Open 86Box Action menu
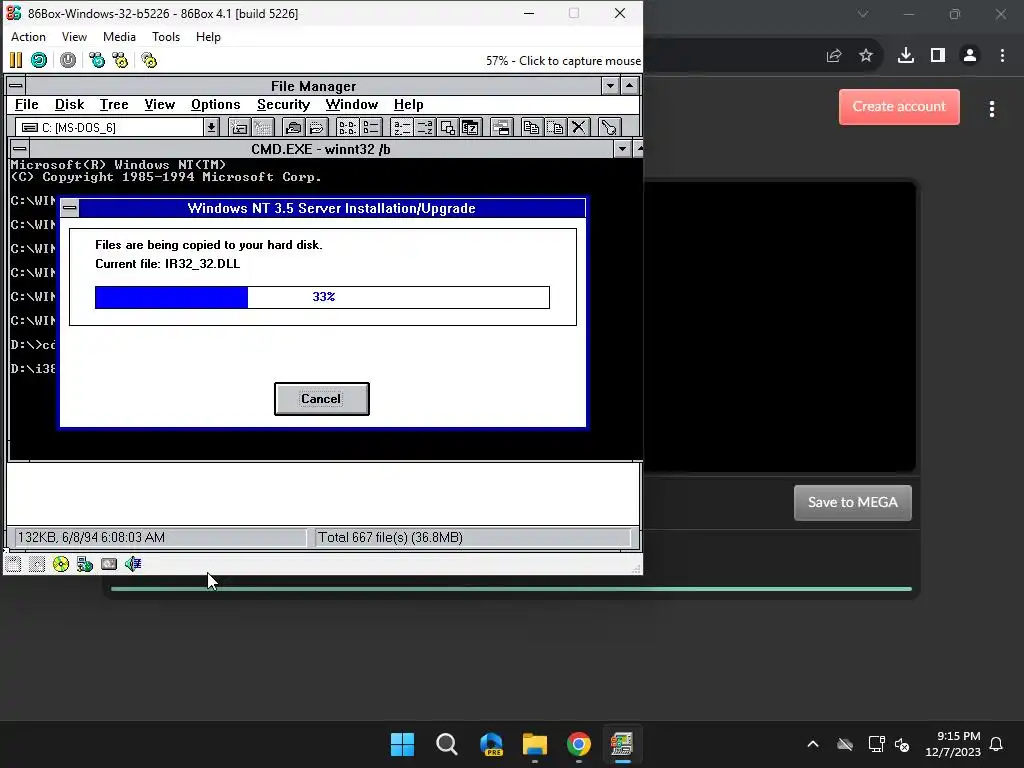 click(28, 37)
